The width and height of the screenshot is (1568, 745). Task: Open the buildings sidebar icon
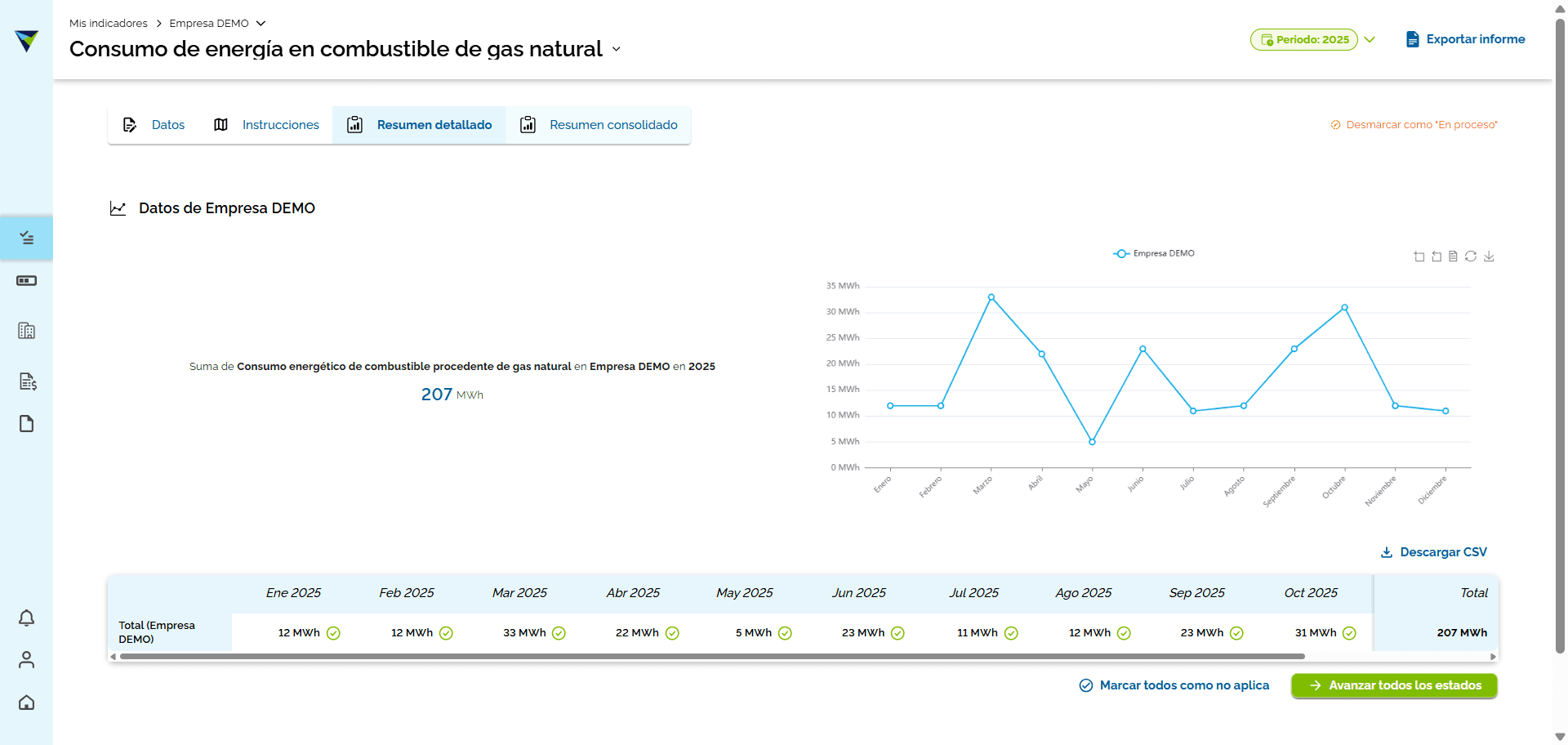click(26, 331)
